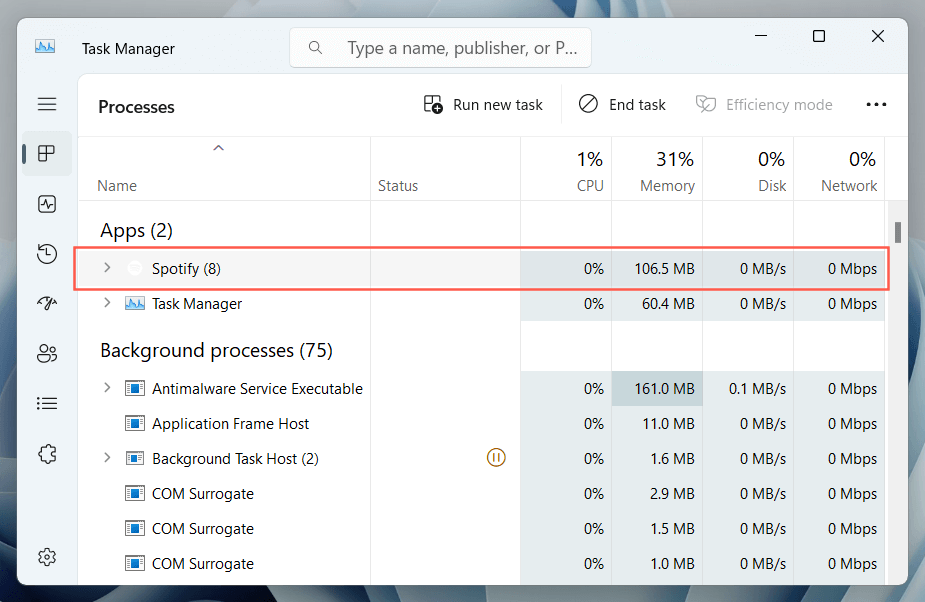The width and height of the screenshot is (925, 602).
Task: Expand the Spotify process group
Action: coord(107,268)
